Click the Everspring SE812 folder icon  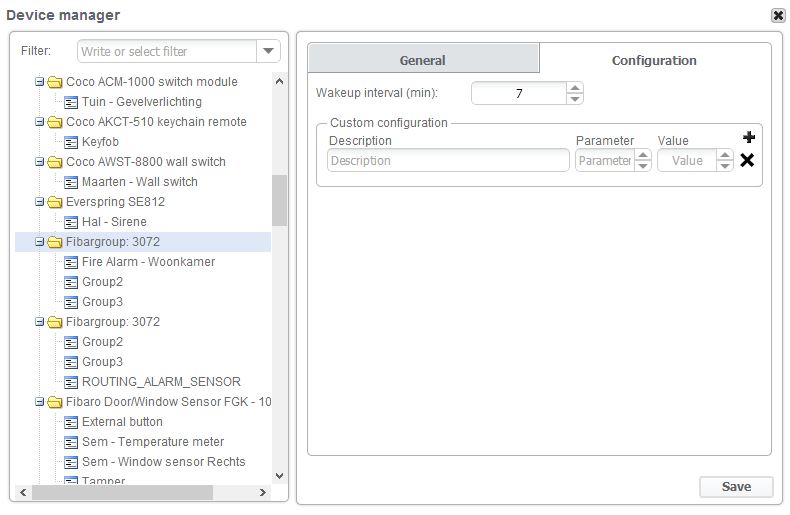point(54,202)
